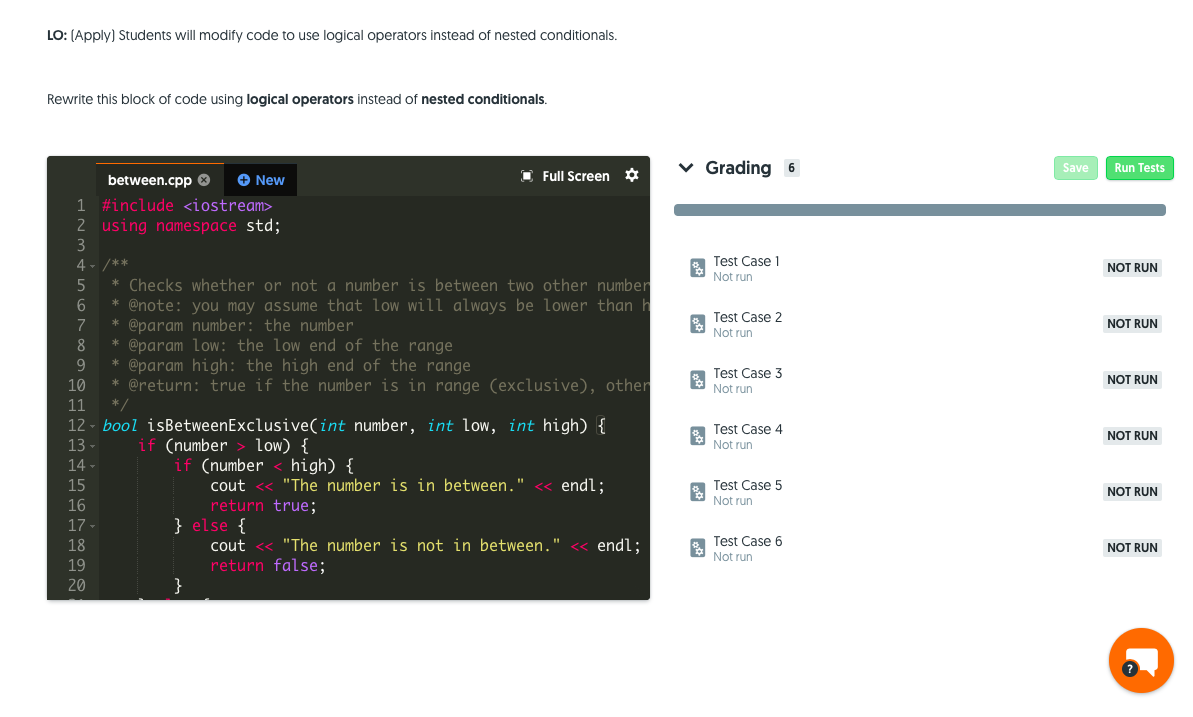Click the Run Tests button
Screen dimensions: 1193x717
[x=1139, y=168]
